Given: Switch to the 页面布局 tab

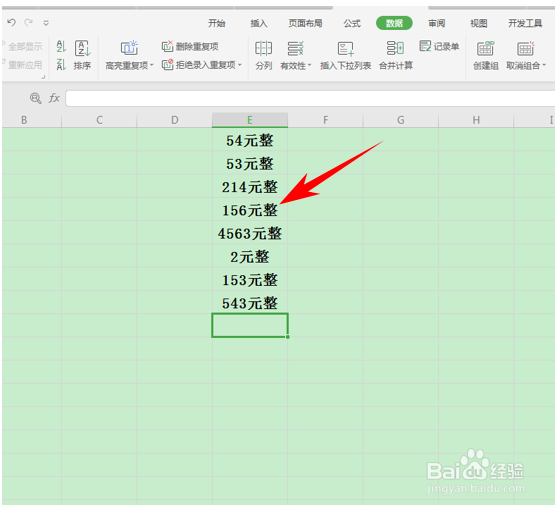Looking at the screenshot, I should (305, 23).
